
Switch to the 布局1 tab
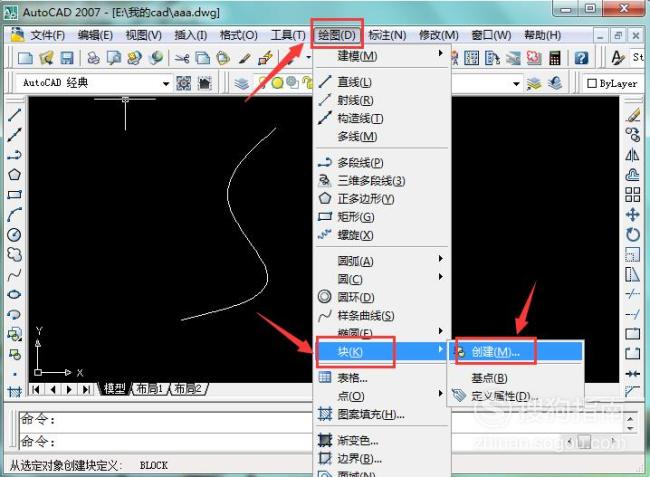[x=149, y=389]
